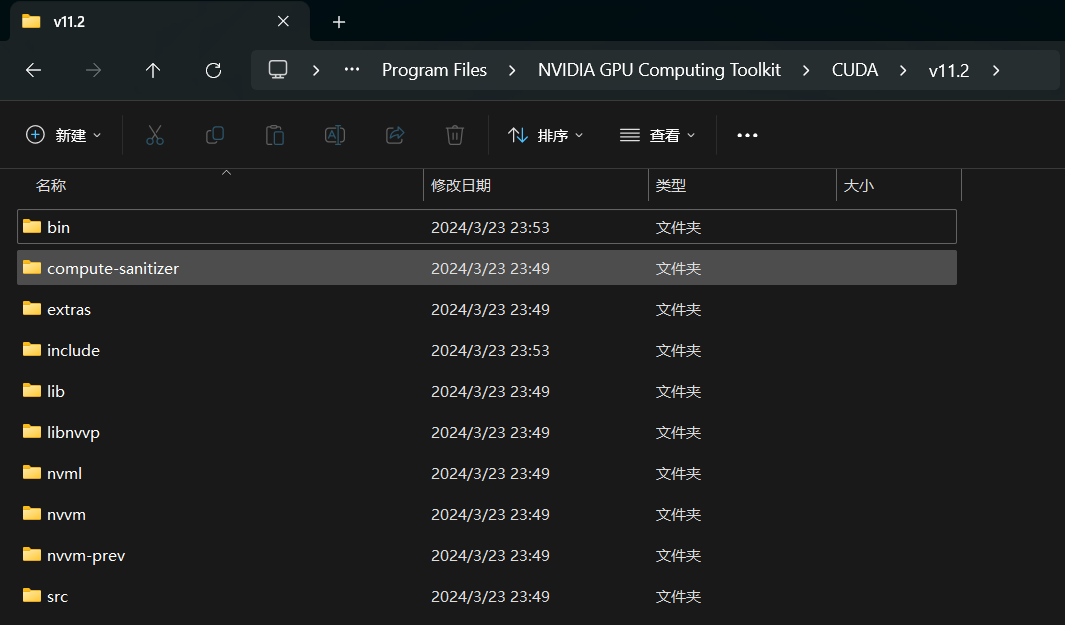The width and height of the screenshot is (1065, 625).
Task: Jump to Program Files breadcrumb
Action: [434, 70]
